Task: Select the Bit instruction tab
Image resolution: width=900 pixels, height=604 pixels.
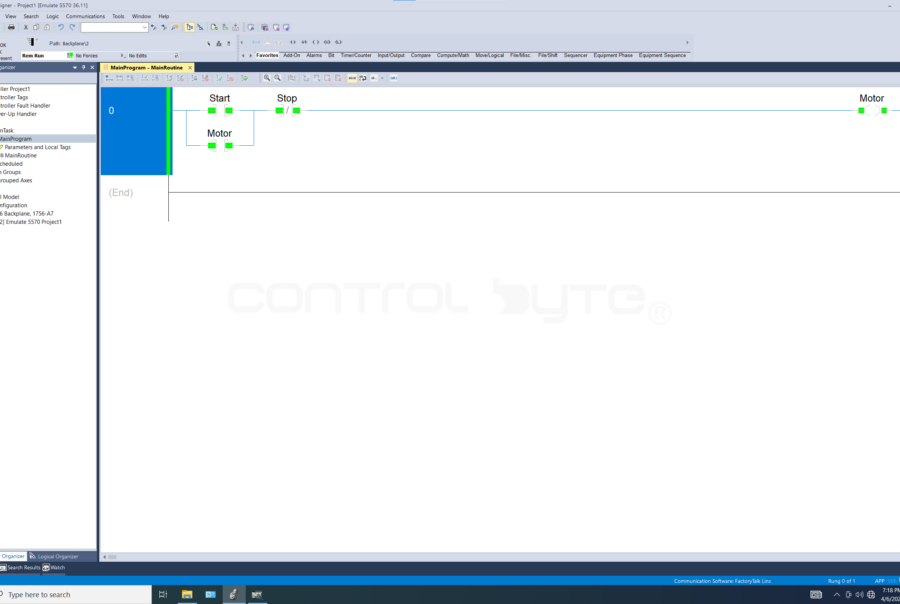Action: (x=331, y=55)
